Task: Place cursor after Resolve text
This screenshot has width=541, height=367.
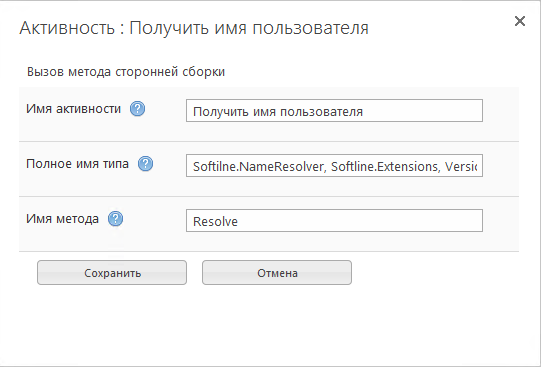Action: point(239,221)
